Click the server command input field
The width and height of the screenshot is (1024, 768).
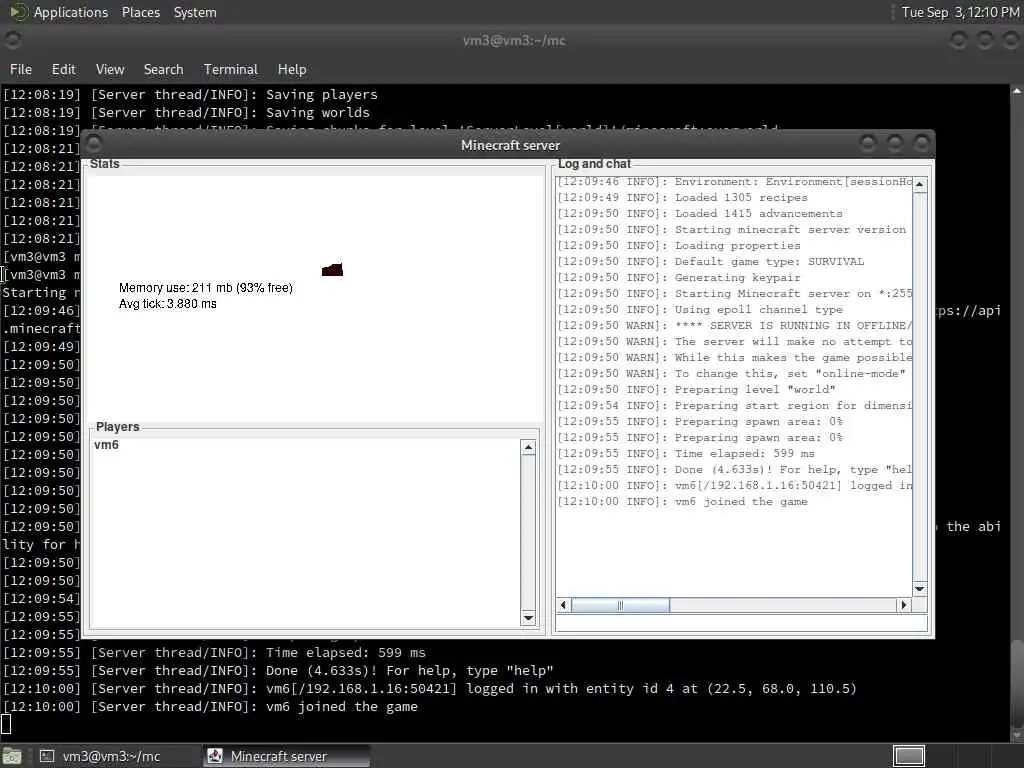(741, 622)
